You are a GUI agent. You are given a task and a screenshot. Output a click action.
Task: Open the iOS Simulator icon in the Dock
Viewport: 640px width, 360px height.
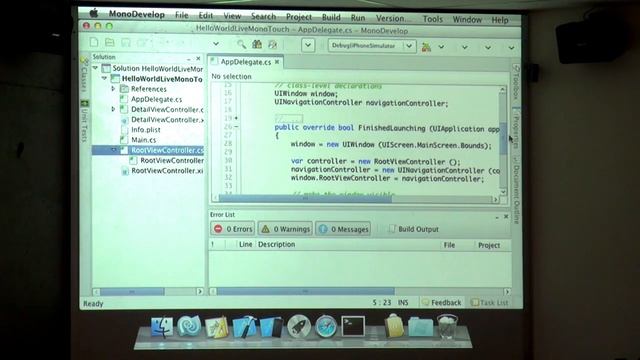[271, 327]
